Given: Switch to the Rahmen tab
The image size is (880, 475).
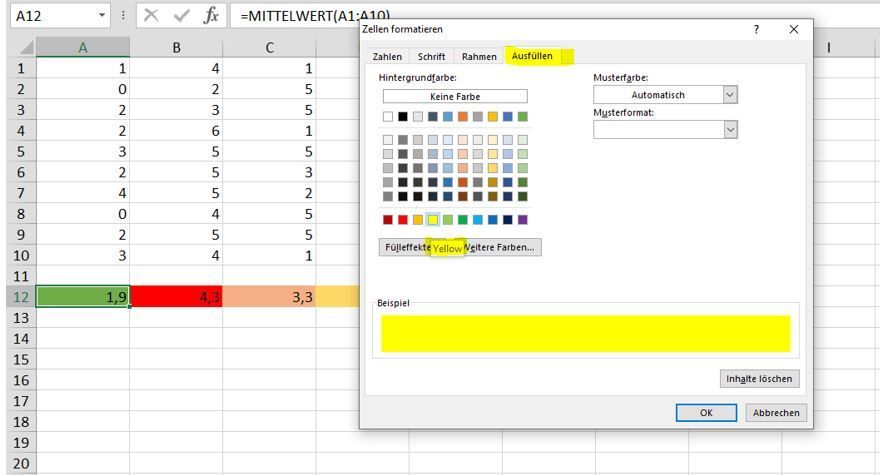Looking at the screenshot, I should 479,57.
